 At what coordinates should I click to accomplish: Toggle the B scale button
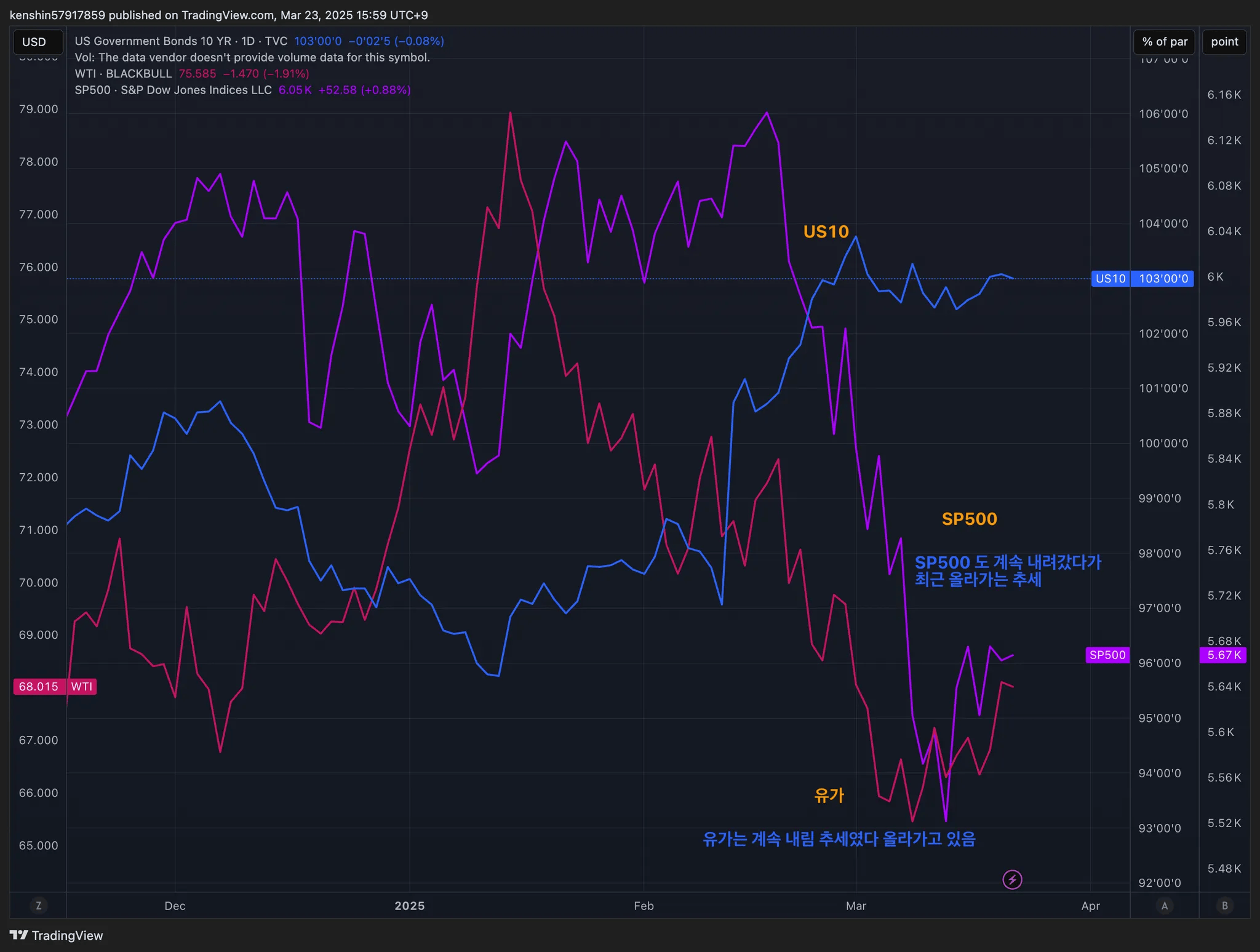click(1224, 905)
